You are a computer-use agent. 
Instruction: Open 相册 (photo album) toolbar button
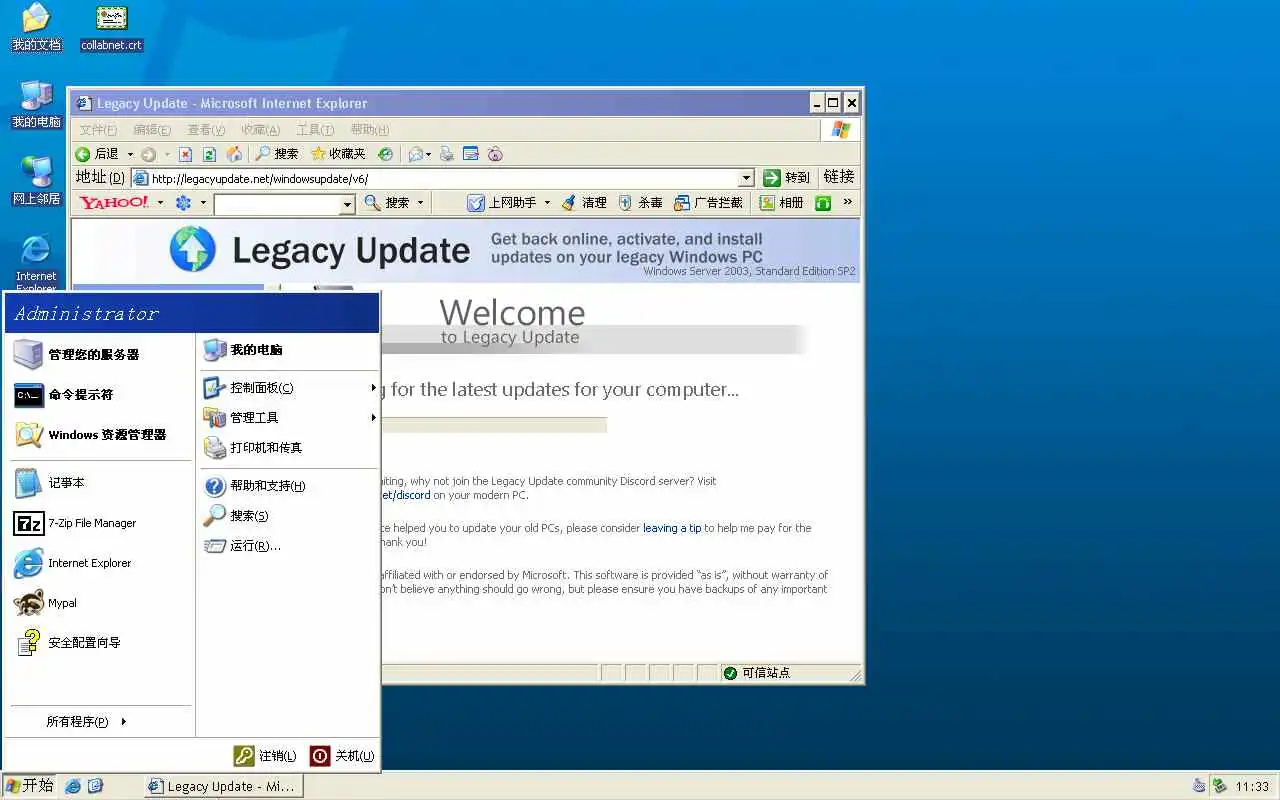click(782, 202)
